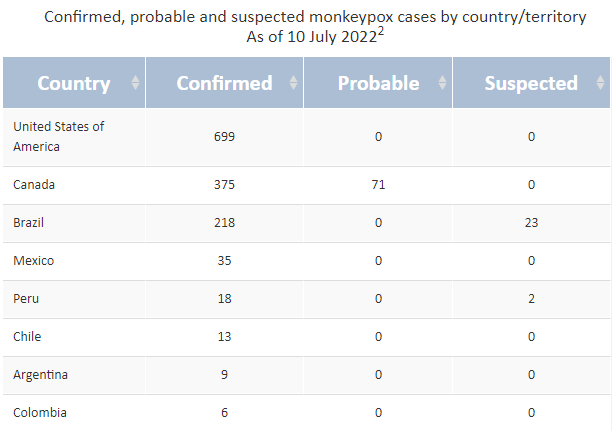Click Peru's suspected value 2
The image size is (612, 431).
tap(531, 299)
